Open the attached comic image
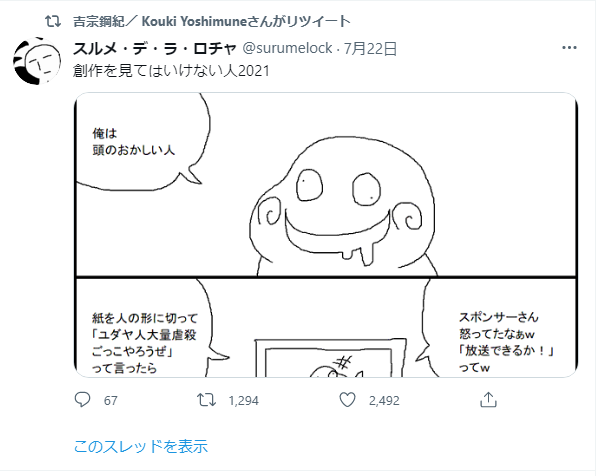603x476 pixels. pos(326,235)
